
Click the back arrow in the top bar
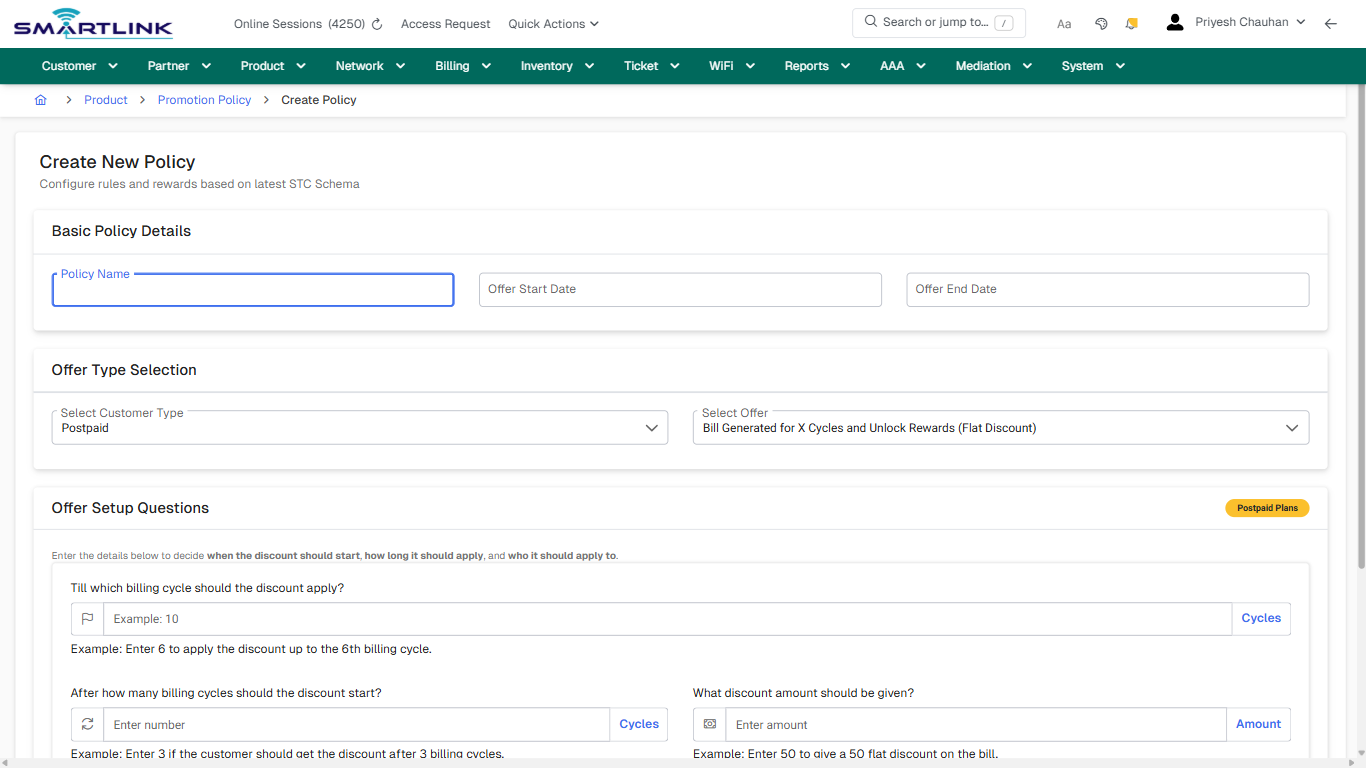(x=1330, y=23)
